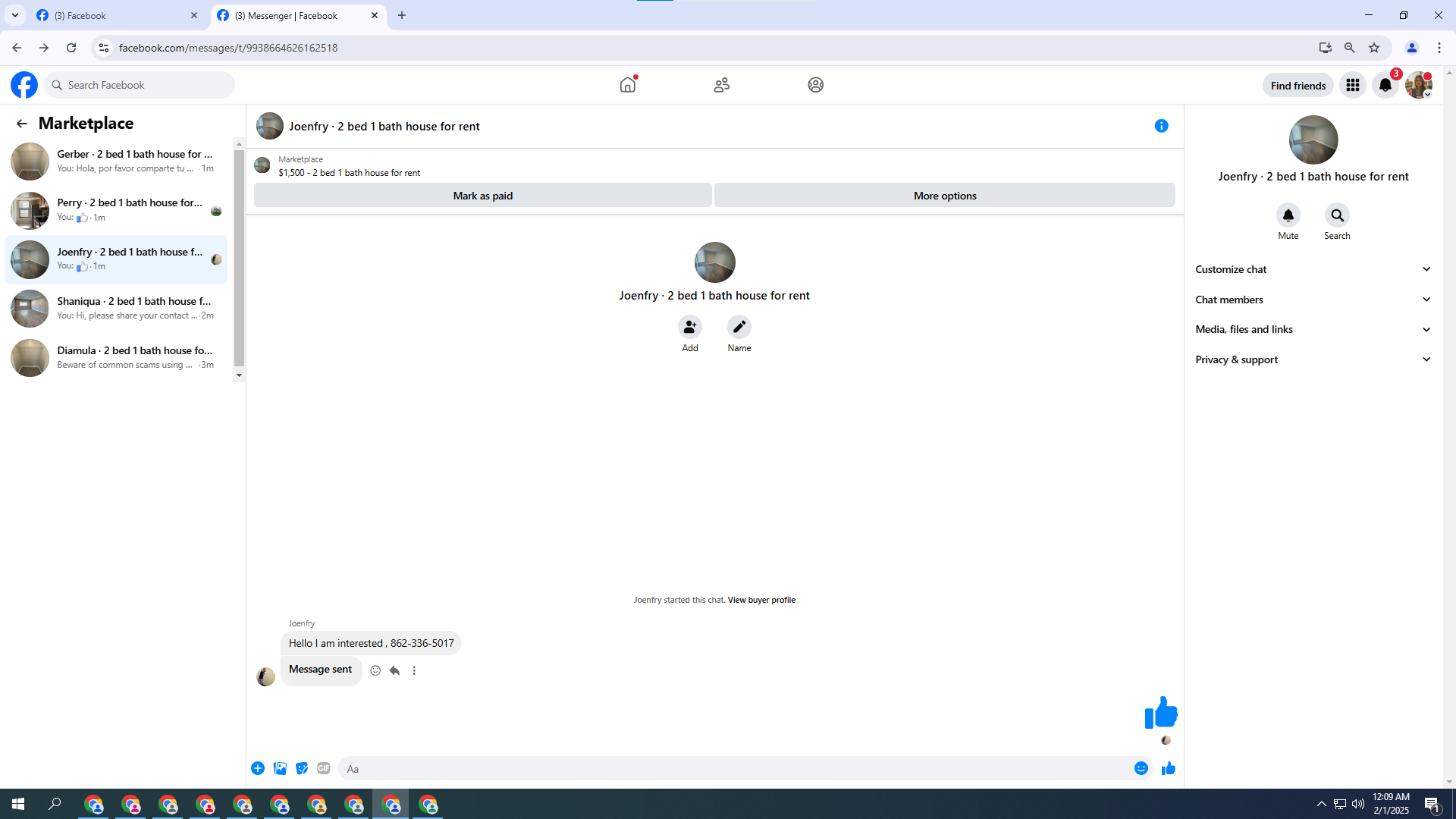This screenshot has height=819, width=1456.
Task: Search in this conversation
Action: pyautogui.click(x=1337, y=215)
